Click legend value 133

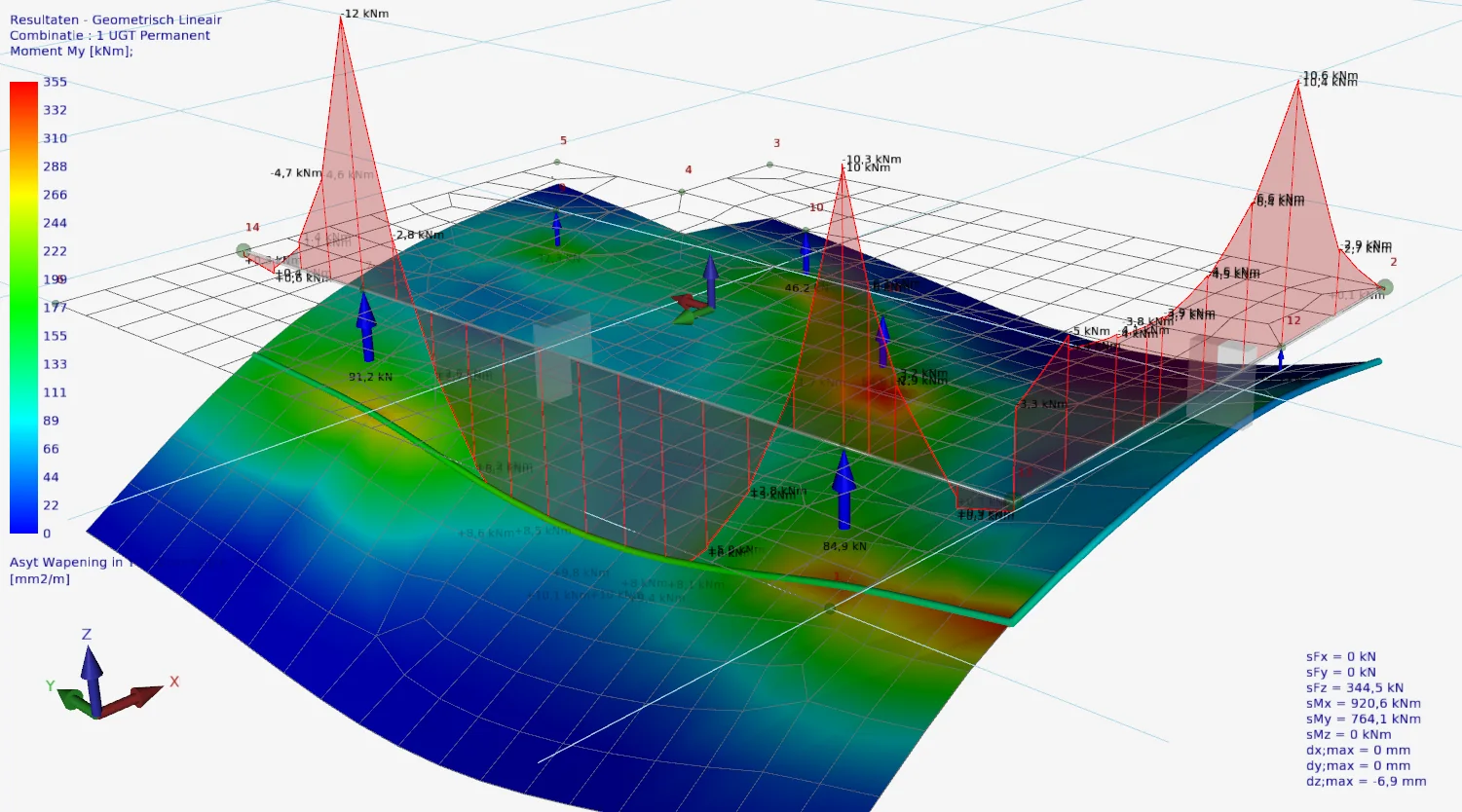pyautogui.click(x=56, y=364)
